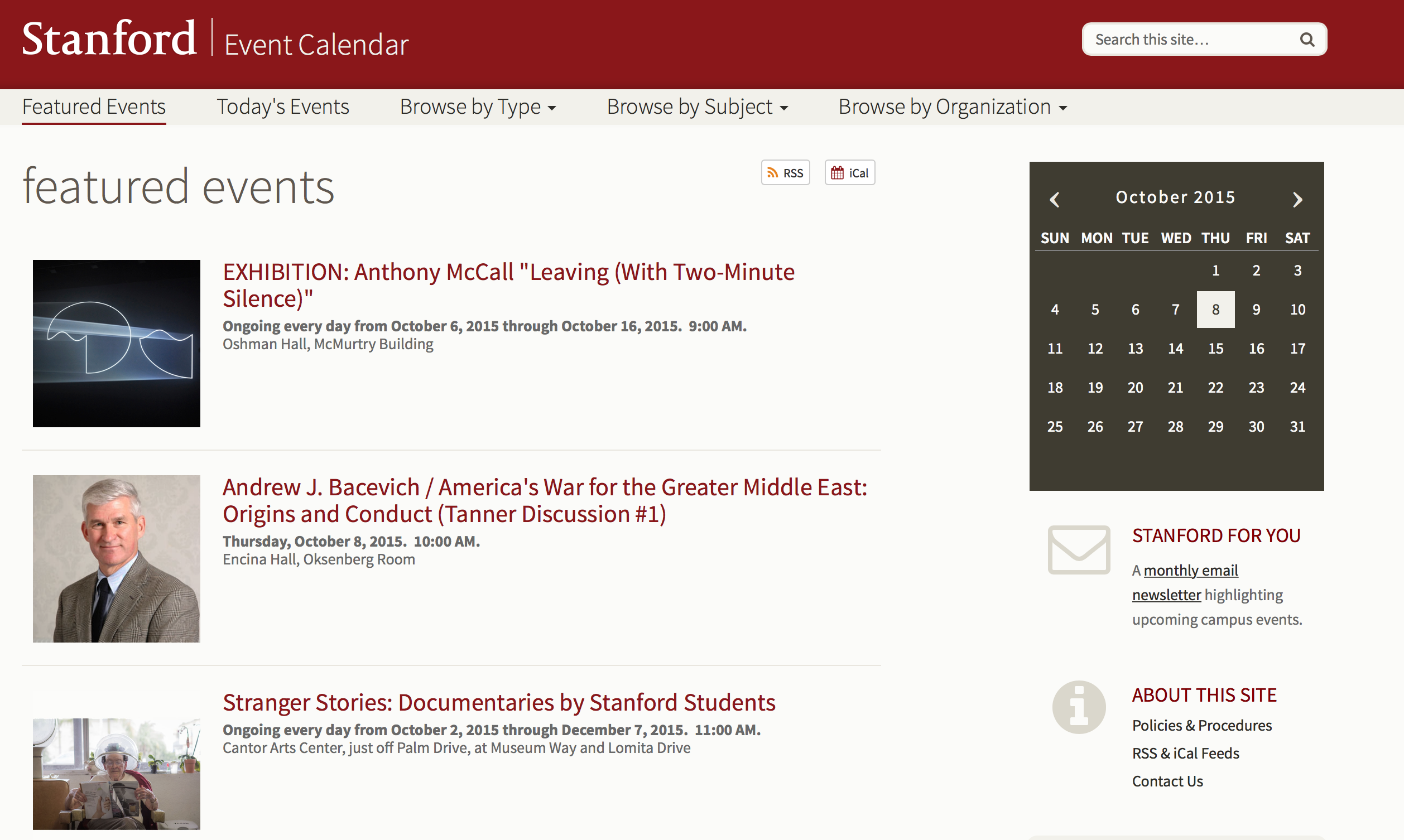Click the iCal calendar export button
1404x840 pixels.
(849, 173)
